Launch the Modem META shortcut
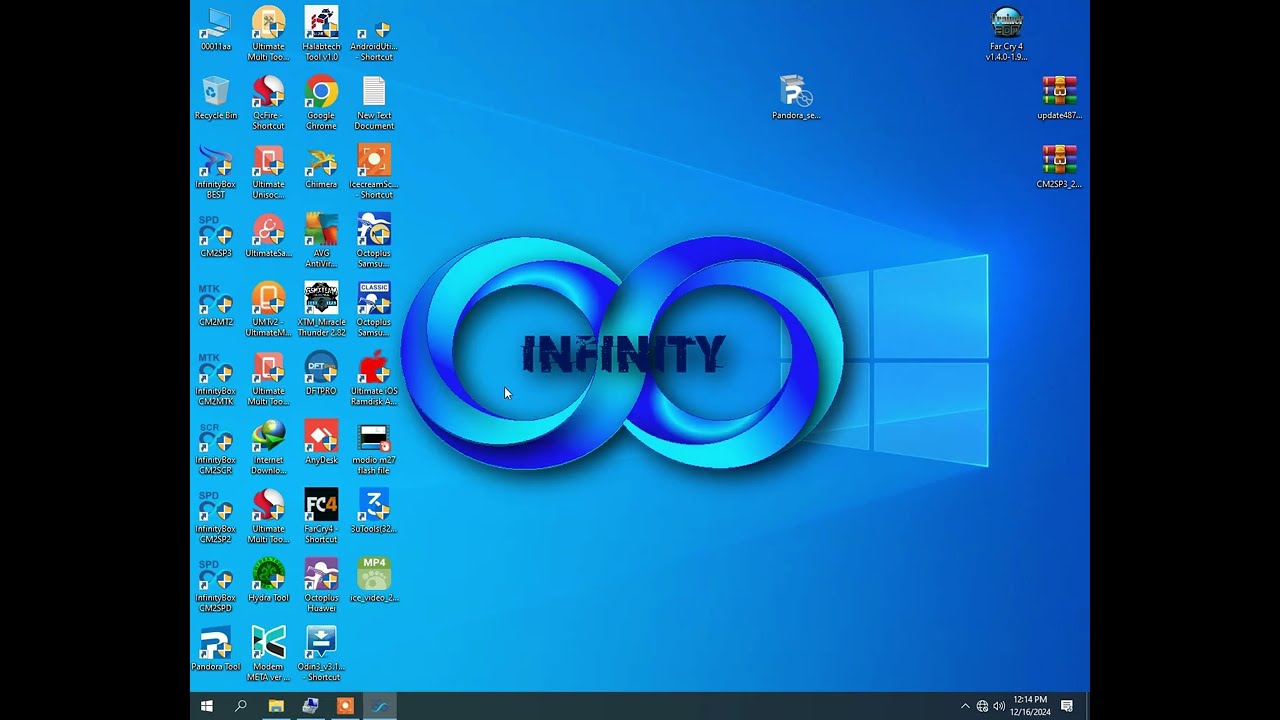Image resolution: width=1280 pixels, height=720 pixels. pos(268,654)
